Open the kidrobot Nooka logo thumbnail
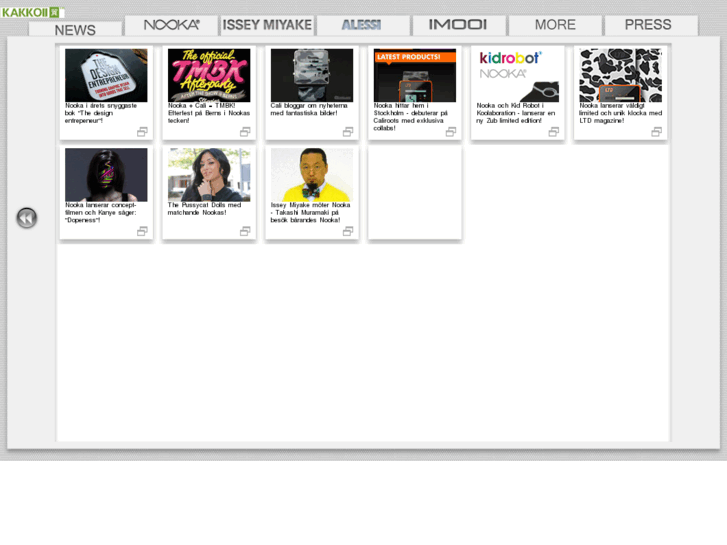Screen dimensions: 727x545 pos(518,75)
